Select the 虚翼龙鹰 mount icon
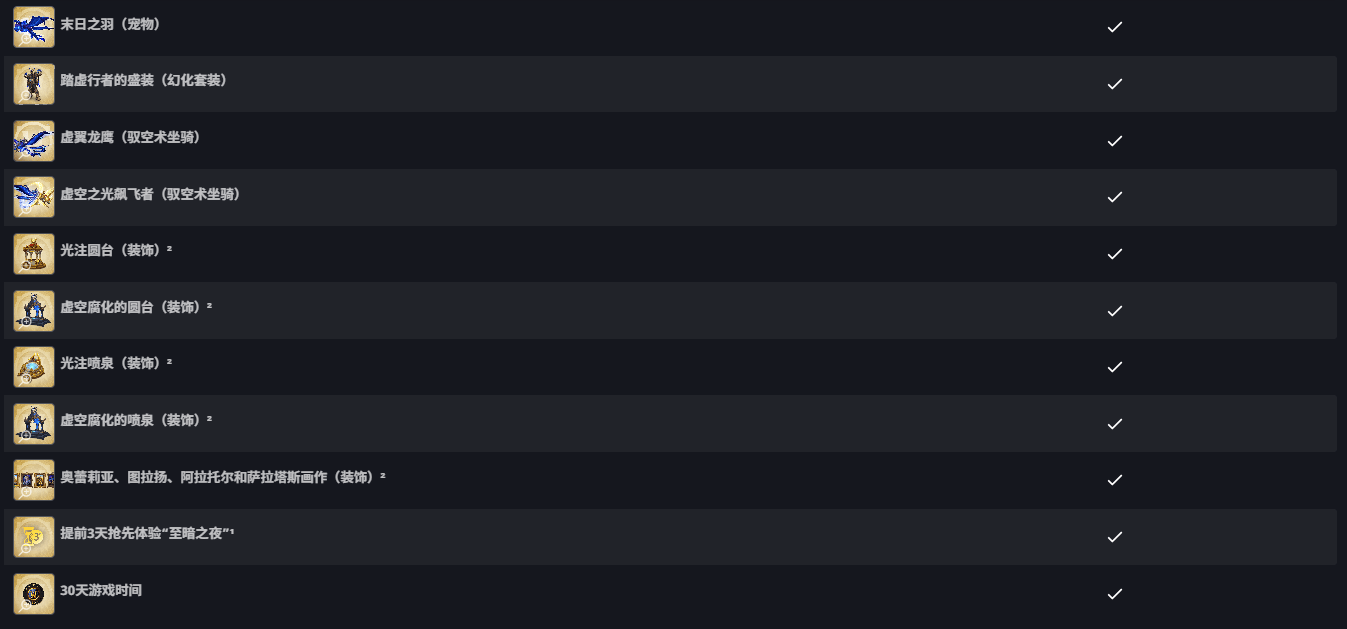Screen dimensions: 1347x629 pyautogui.click(x=33, y=140)
